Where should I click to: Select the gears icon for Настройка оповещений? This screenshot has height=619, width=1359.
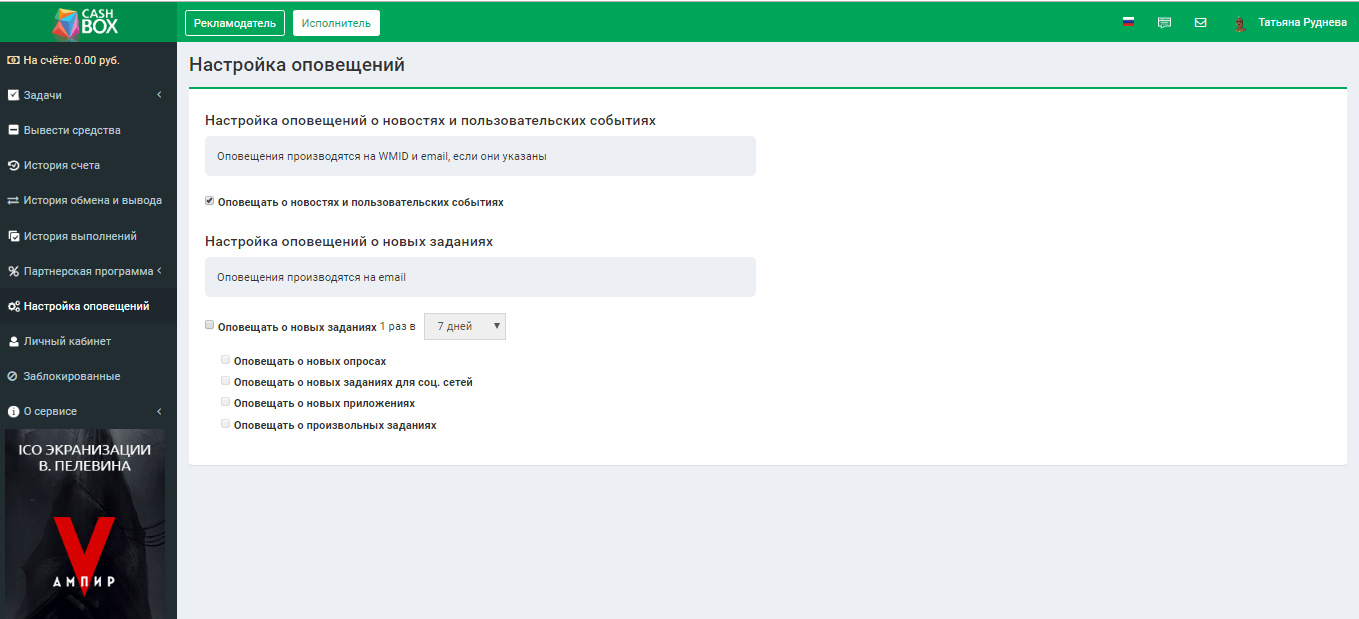coord(13,305)
